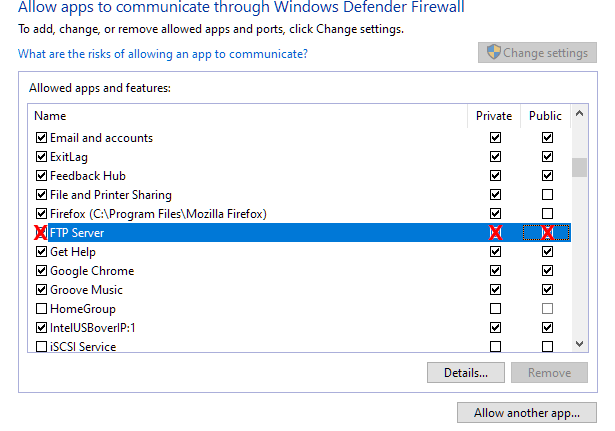This screenshot has height=431, width=615.
Task: Select the Feedback Hub list entry
Action: [x=87, y=176]
